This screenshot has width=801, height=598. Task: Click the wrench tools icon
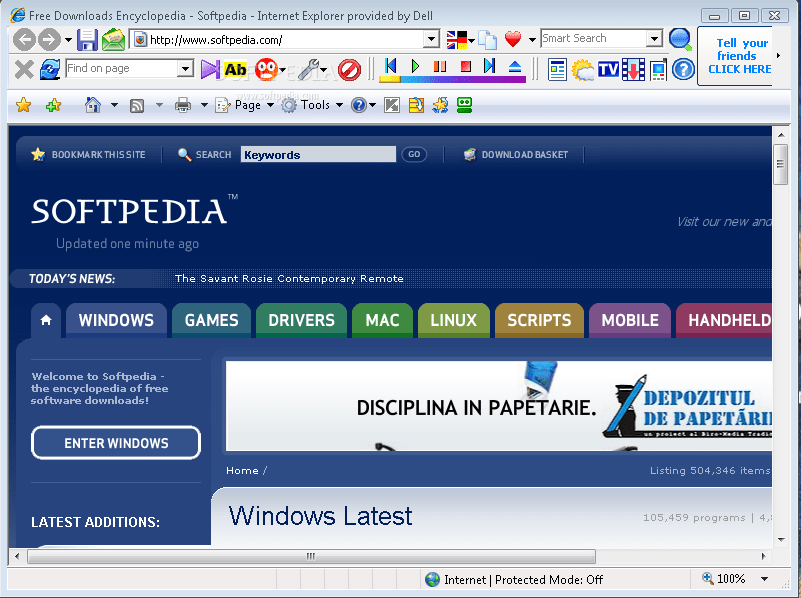(309, 69)
